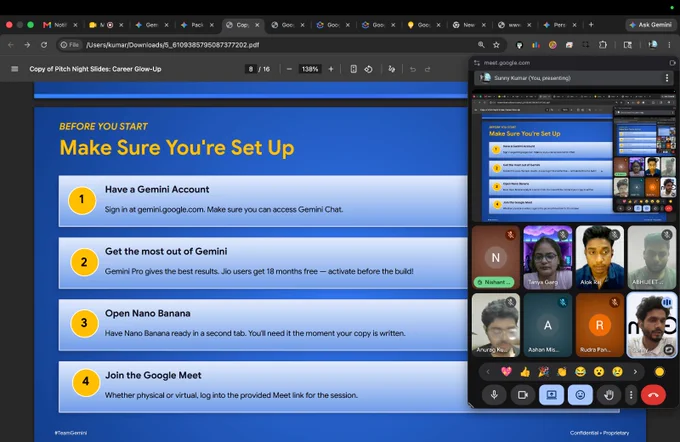680x442 pixels.
Task: Show previous reactions with left chevron
Action: pos(488,372)
